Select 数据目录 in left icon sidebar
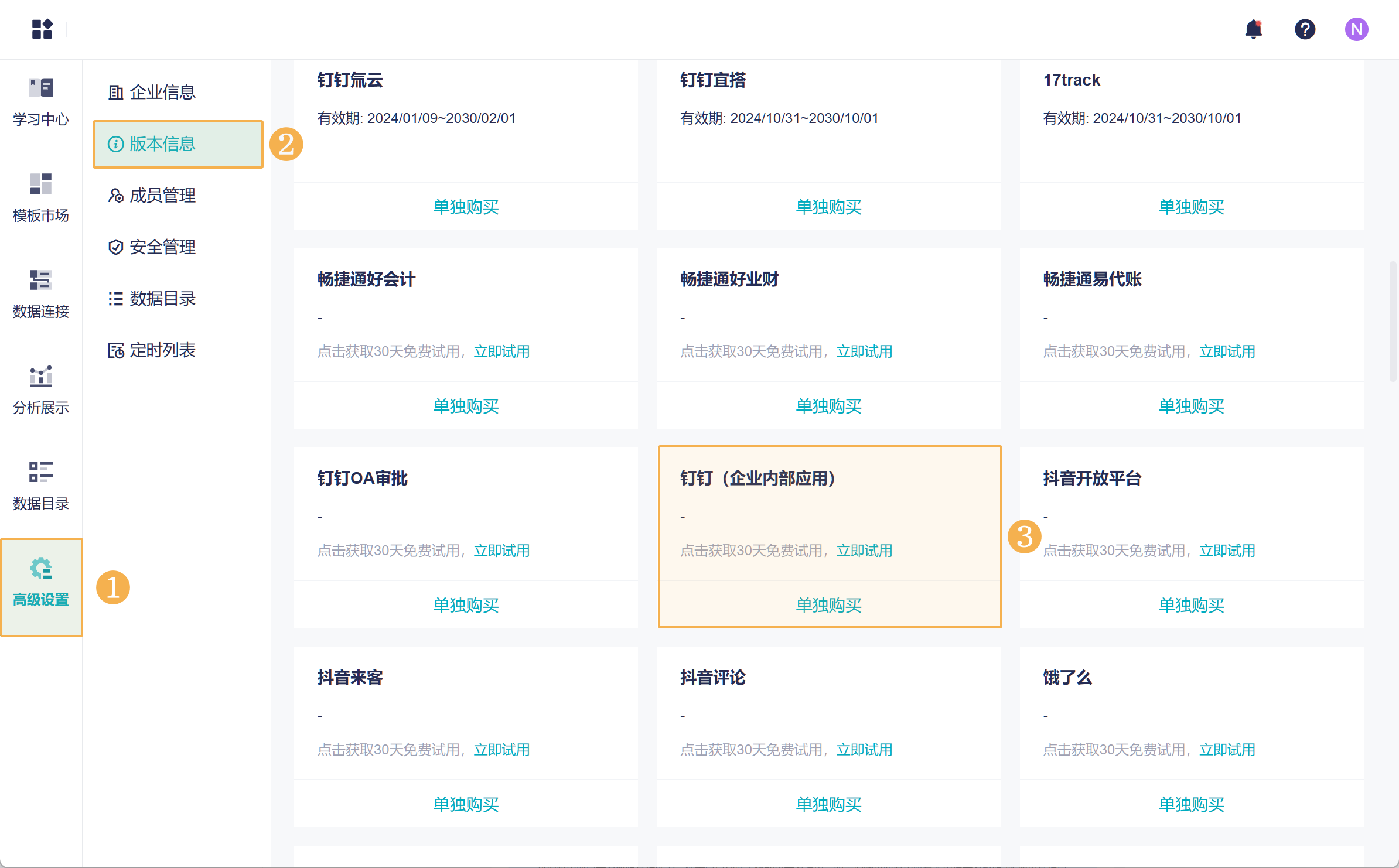The width and height of the screenshot is (1399, 868). coord(41,487)
